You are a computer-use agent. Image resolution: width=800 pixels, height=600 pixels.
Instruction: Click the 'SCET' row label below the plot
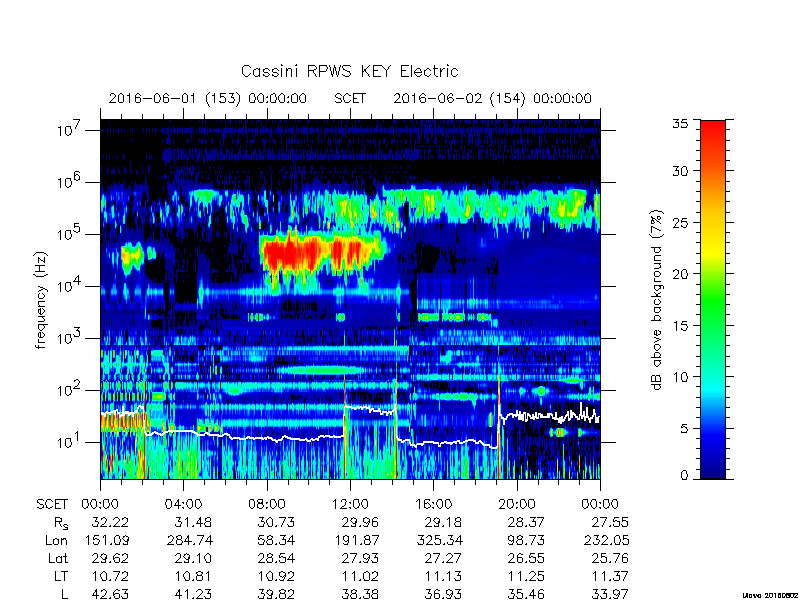click(52, 505)
